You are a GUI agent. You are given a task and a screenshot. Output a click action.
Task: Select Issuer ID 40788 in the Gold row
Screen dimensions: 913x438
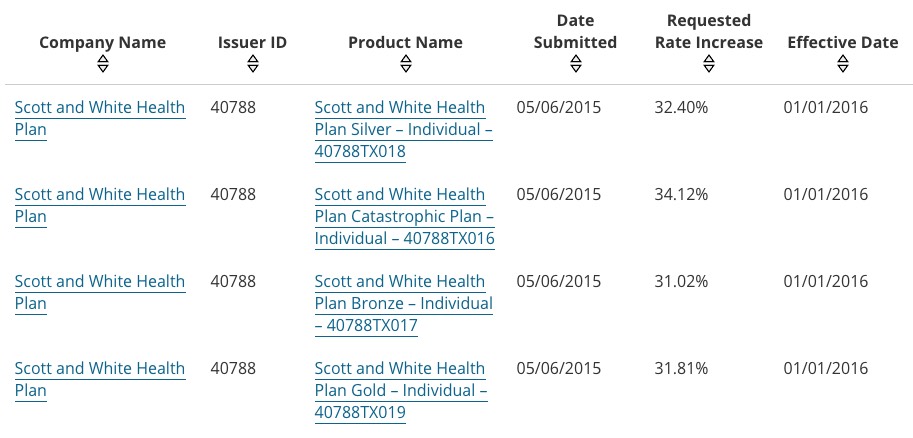point(233,368)
